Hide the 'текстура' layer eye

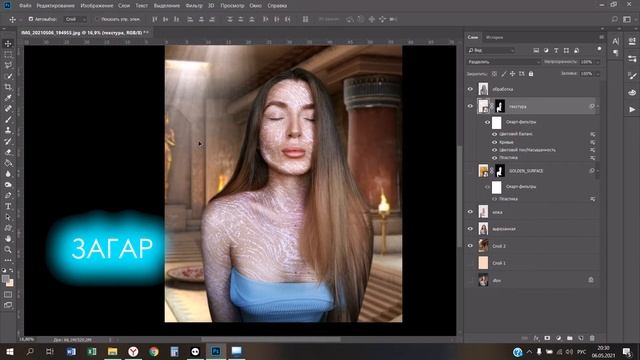pos(470,106)
